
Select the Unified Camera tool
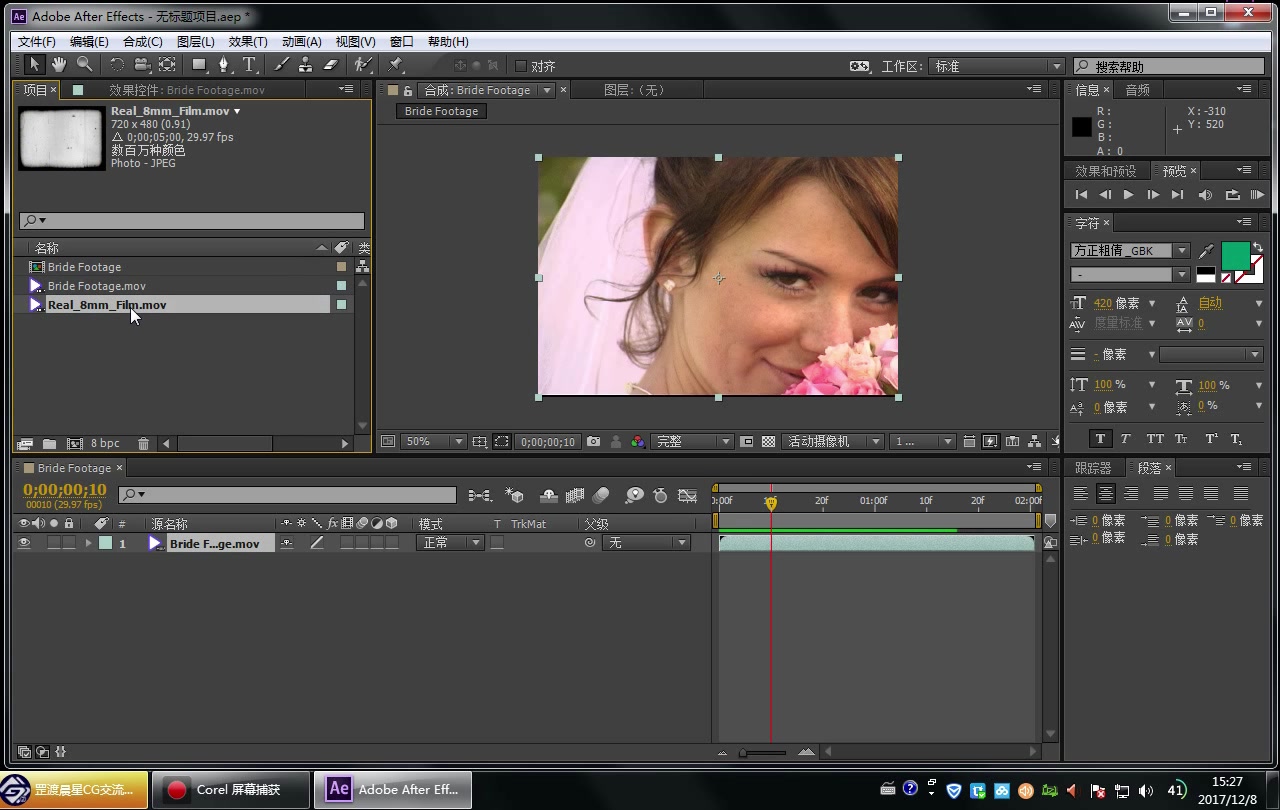coord(142,65)
